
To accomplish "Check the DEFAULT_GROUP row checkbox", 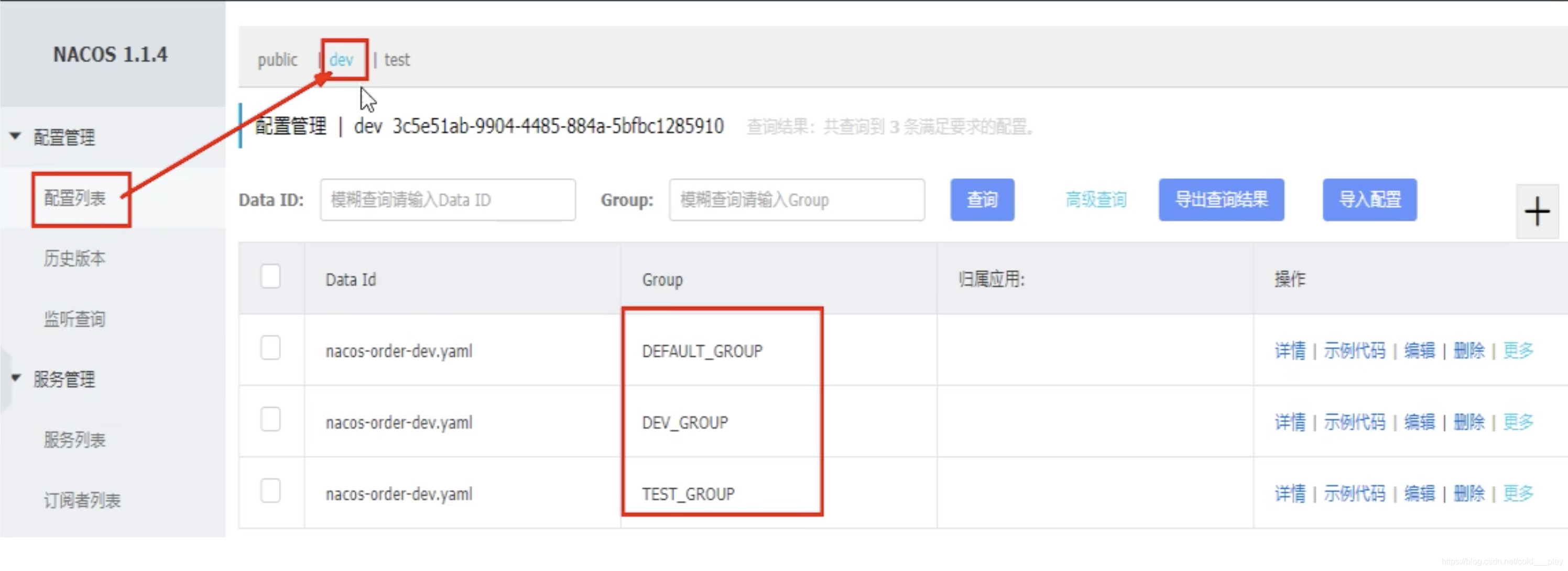I will click(x=270, y=349).
